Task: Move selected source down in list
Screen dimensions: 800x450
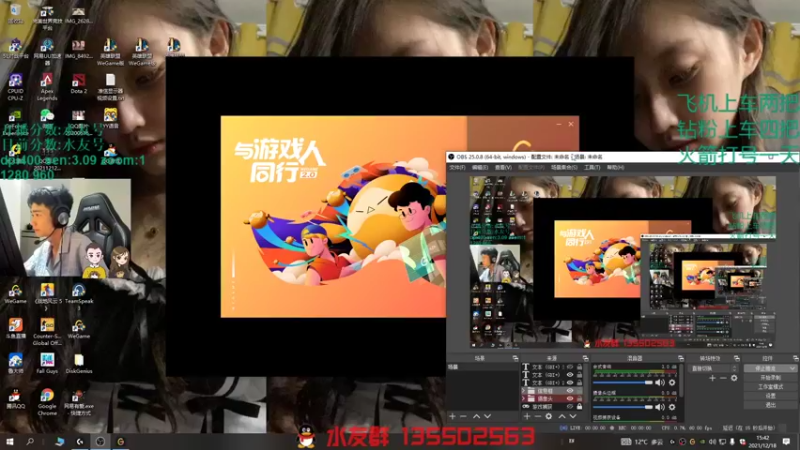Action: pyautogui.click(x=573, y=416)
